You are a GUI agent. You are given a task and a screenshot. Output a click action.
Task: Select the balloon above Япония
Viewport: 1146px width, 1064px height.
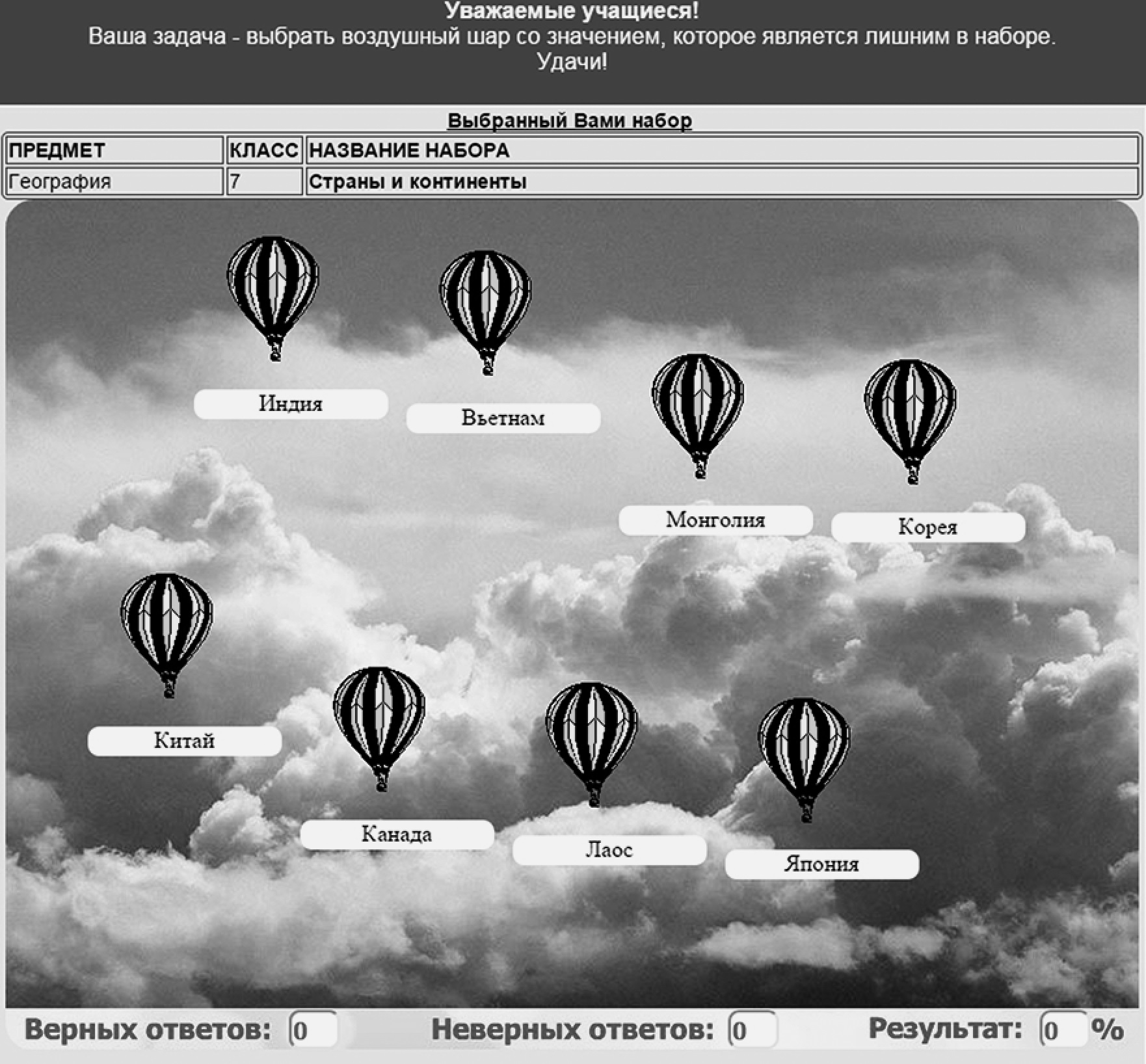(805, 760)
